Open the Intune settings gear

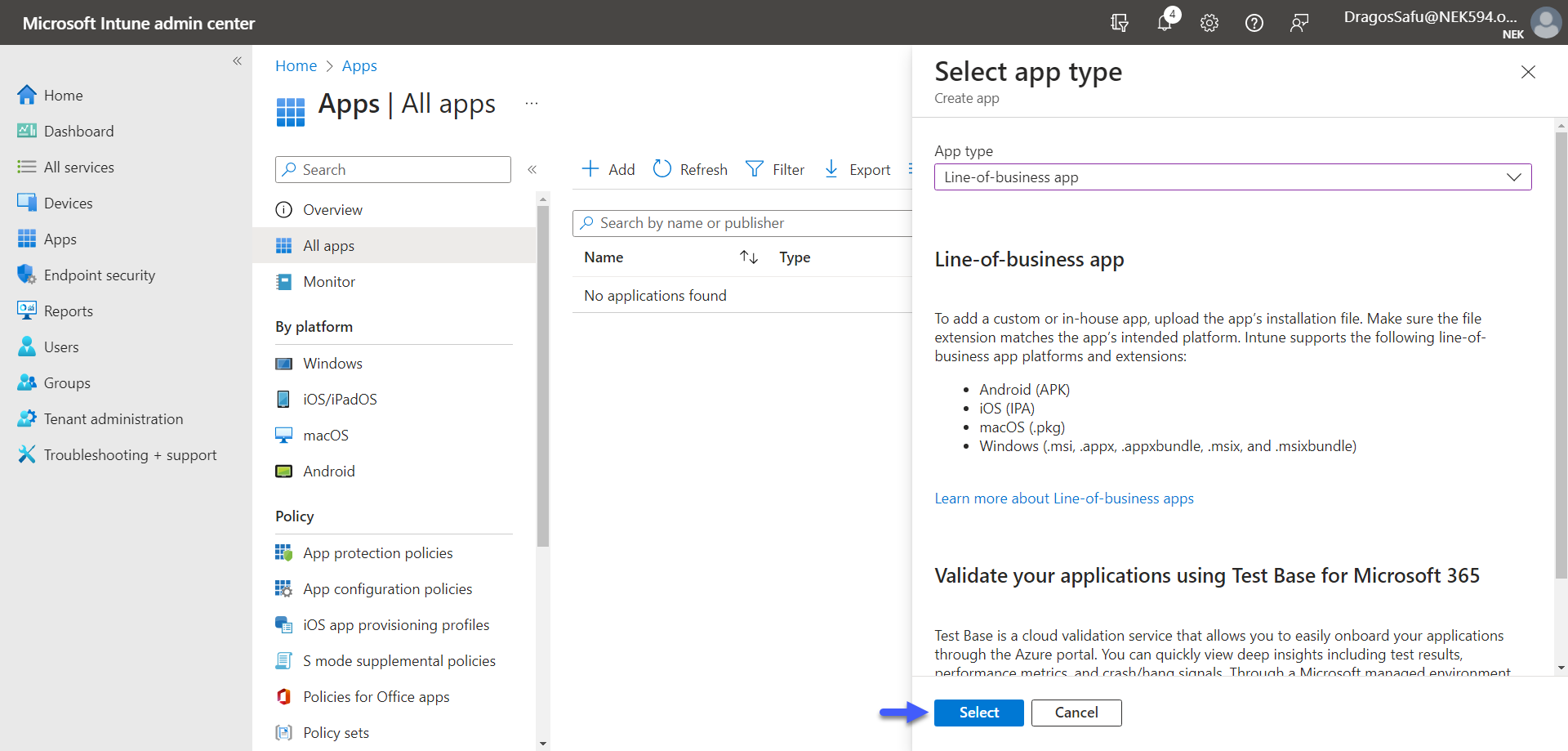pyautogui.click(x=1209, y=22)
